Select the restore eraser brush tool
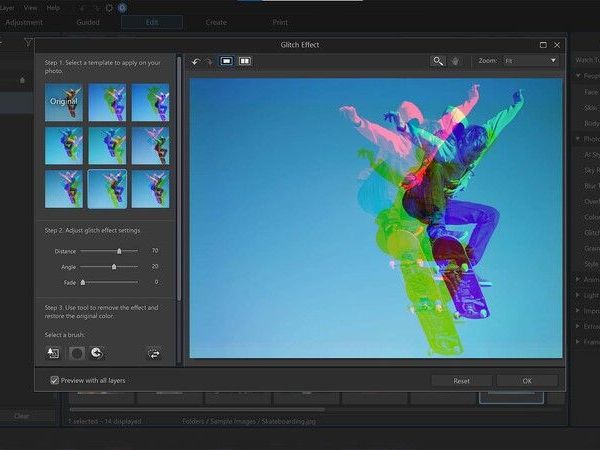This screenshot has height=450, width=600. click(x=97, y=353)
